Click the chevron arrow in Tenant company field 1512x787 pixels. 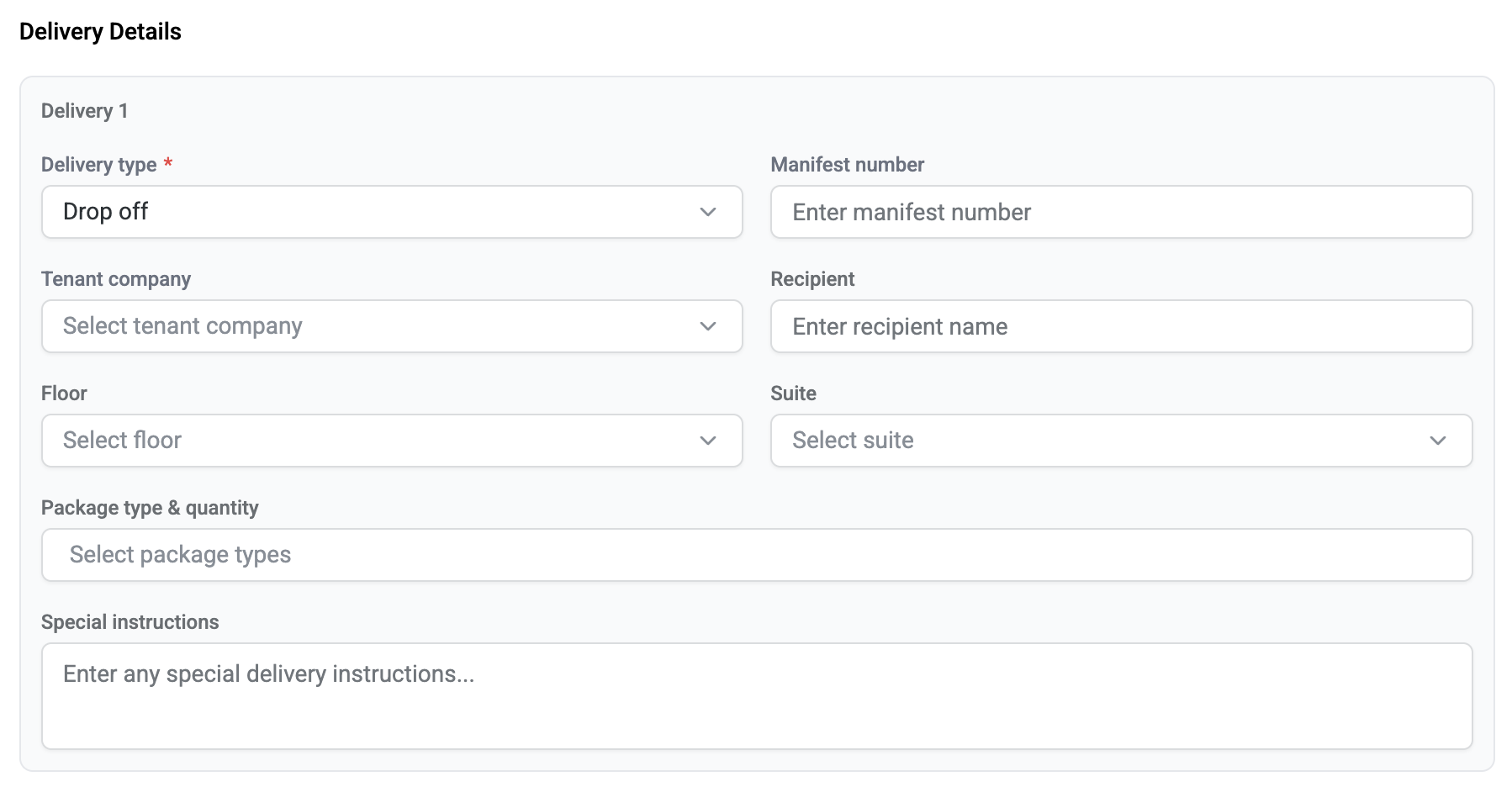click(707, 326)
